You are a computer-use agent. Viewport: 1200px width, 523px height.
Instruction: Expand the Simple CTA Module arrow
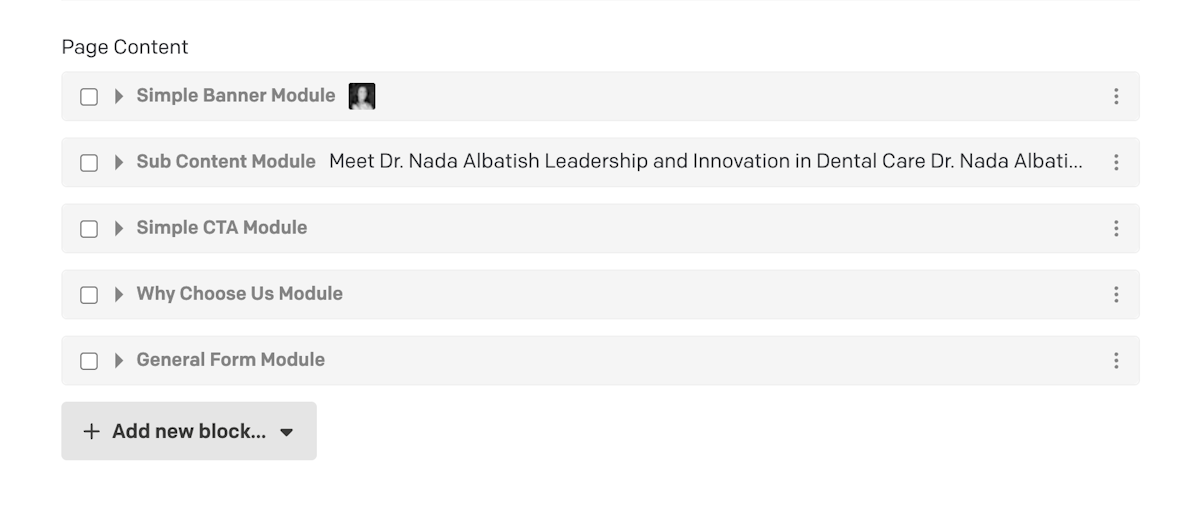tap(119, 228)
